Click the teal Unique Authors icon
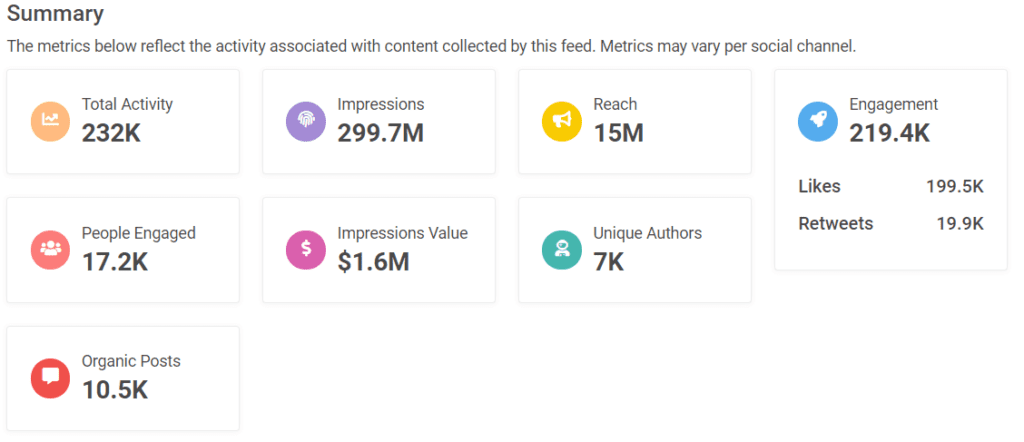Image resolution: width=1024 pixels, height=442 pixels. point(562,250)
